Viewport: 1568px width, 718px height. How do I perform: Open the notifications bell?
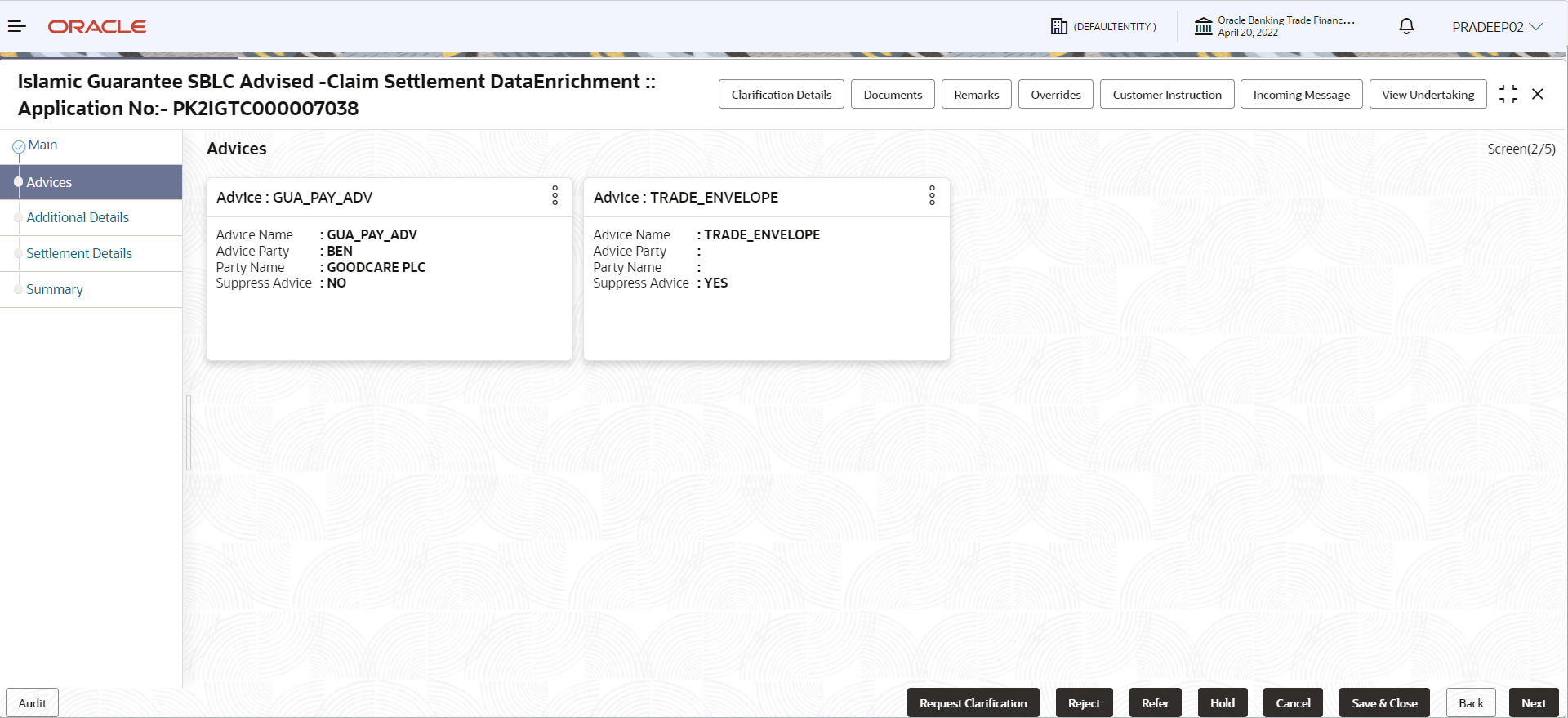tap(1406, 27)
